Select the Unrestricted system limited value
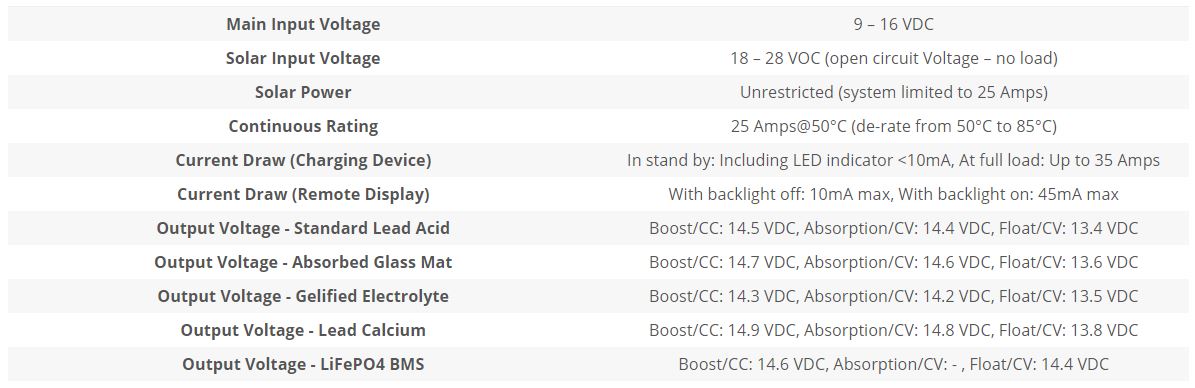Image resolution: width=1195 pixels, height=388 pixels. [893, 92]
